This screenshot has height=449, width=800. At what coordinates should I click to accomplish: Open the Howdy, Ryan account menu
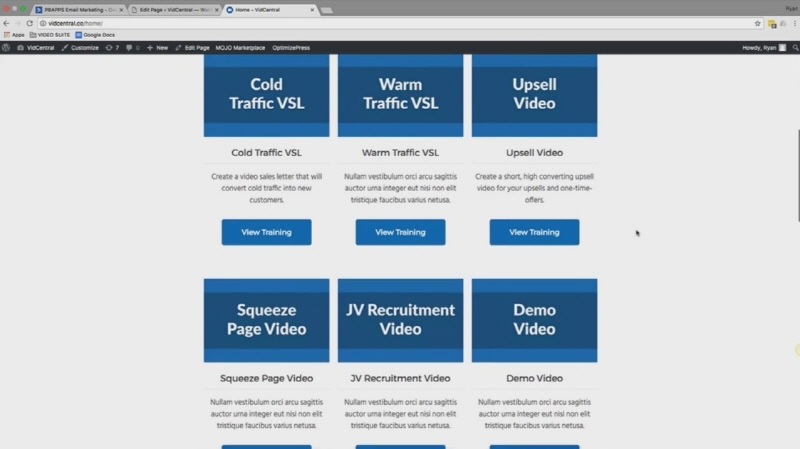(x=764, y=47)
